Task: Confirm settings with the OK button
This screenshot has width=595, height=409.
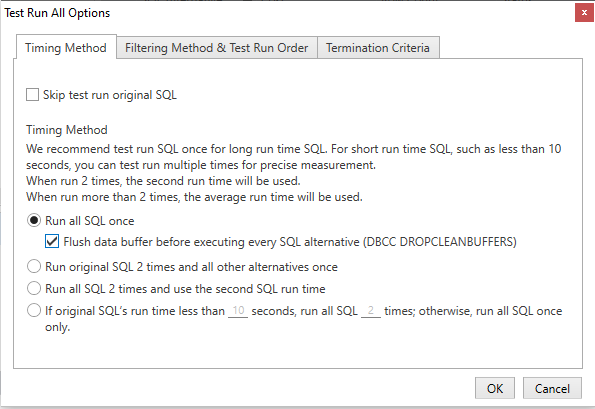Action: (x=495, y=388)
